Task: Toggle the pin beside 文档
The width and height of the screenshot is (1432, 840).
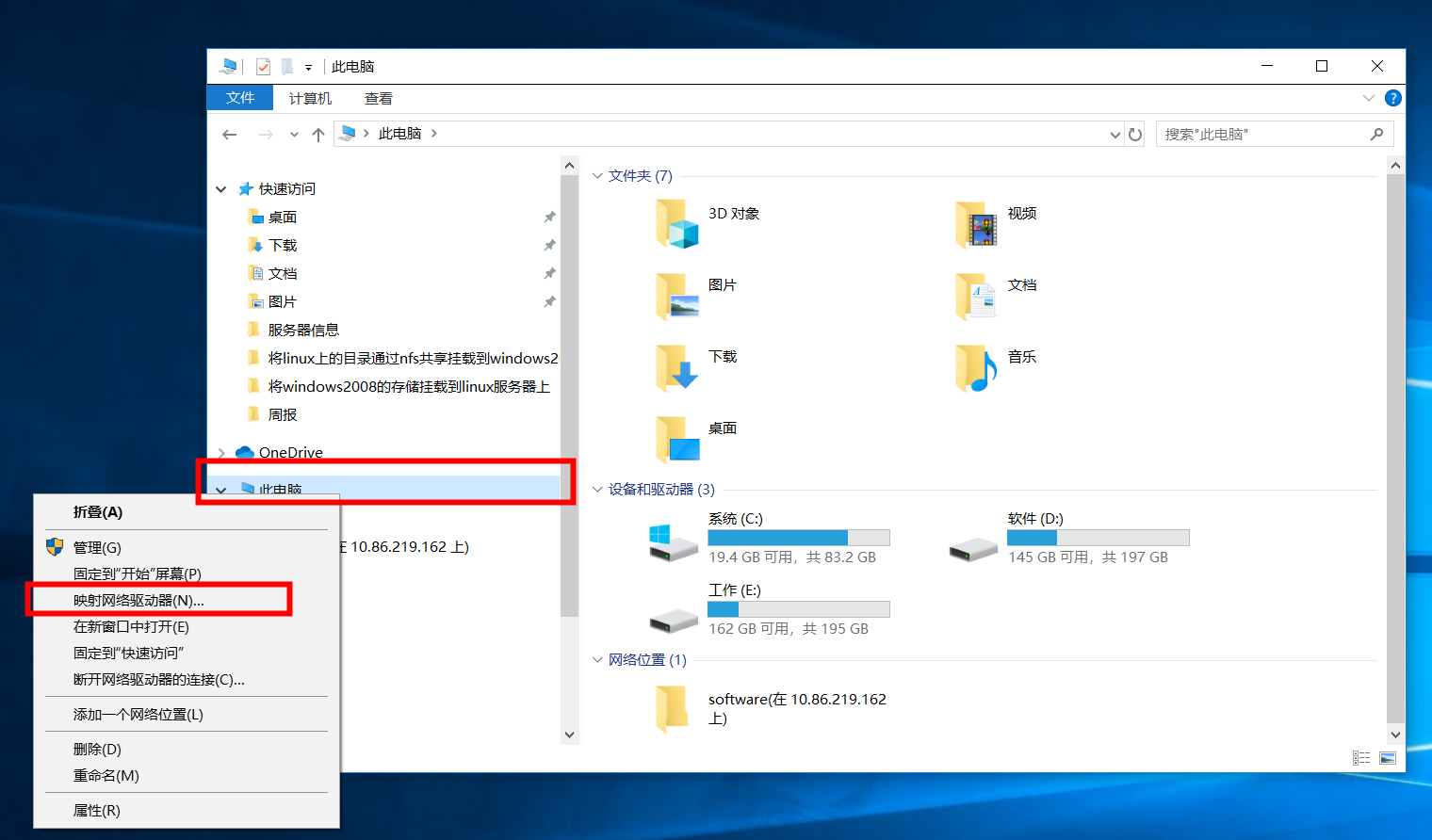Action: coord(549,272)
